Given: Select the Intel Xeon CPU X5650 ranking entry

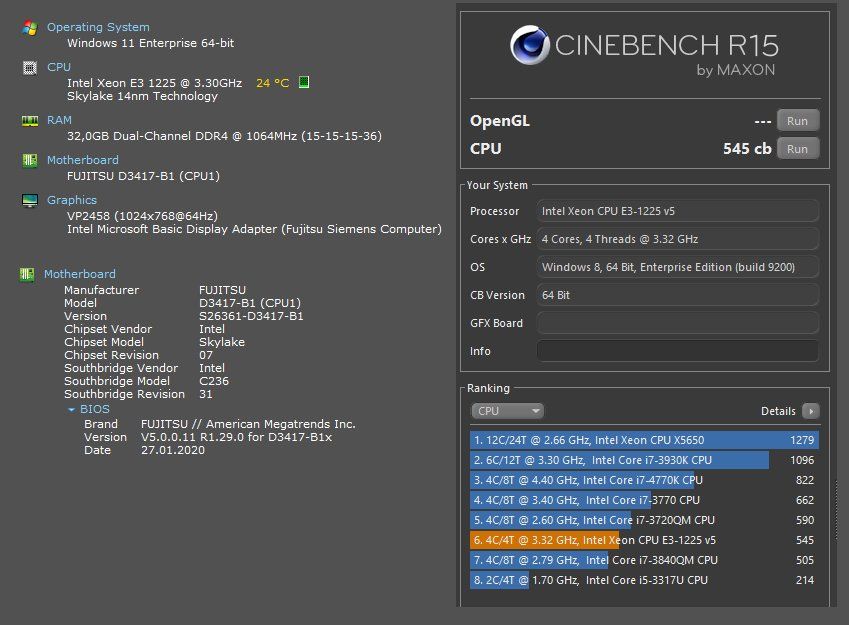Looking at the screenshot, I should point(644,440).
